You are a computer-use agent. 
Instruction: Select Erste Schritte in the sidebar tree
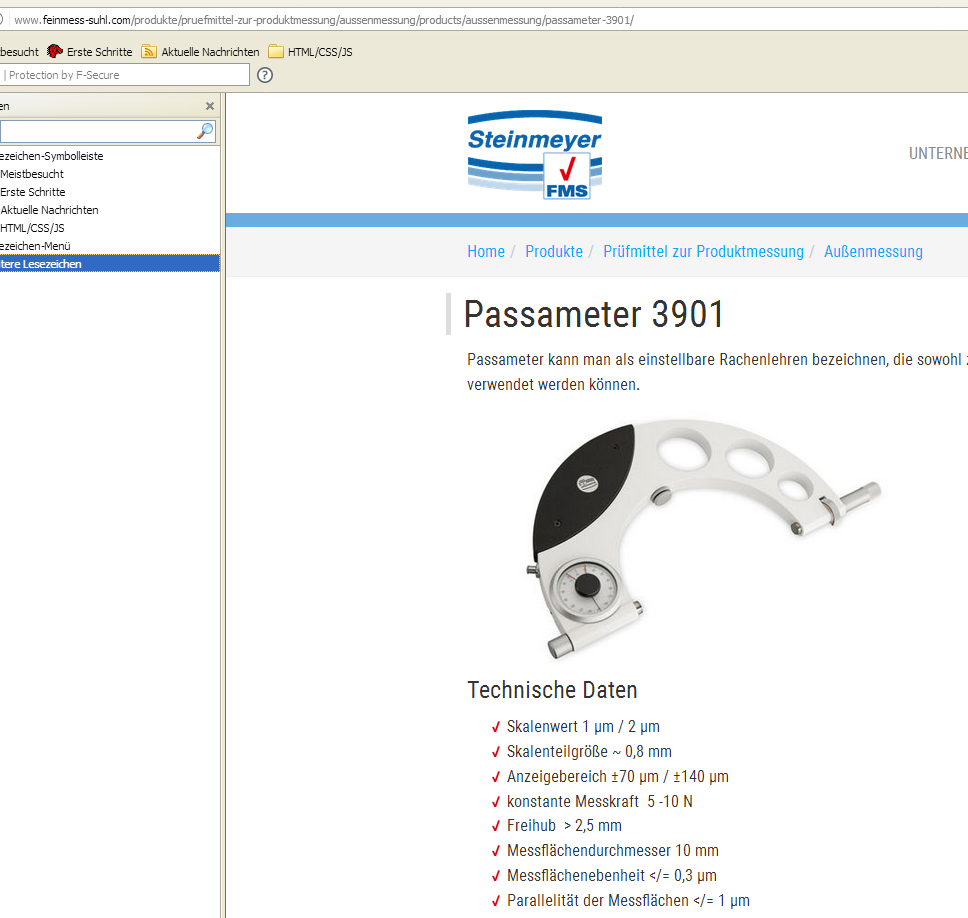pyautogui.click(x=33, y=192)
